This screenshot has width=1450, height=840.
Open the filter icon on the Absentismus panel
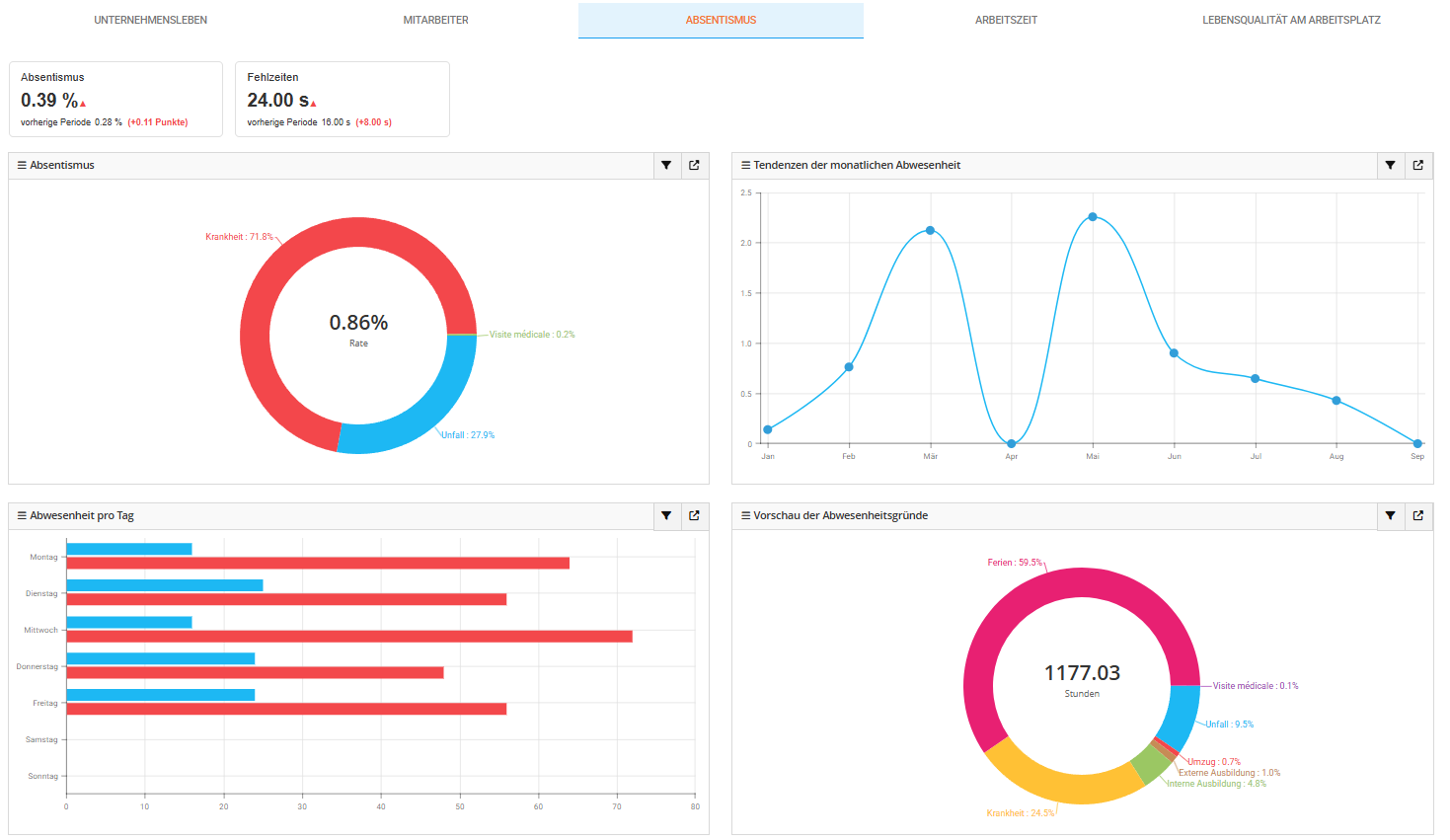(x=666, y=165)
